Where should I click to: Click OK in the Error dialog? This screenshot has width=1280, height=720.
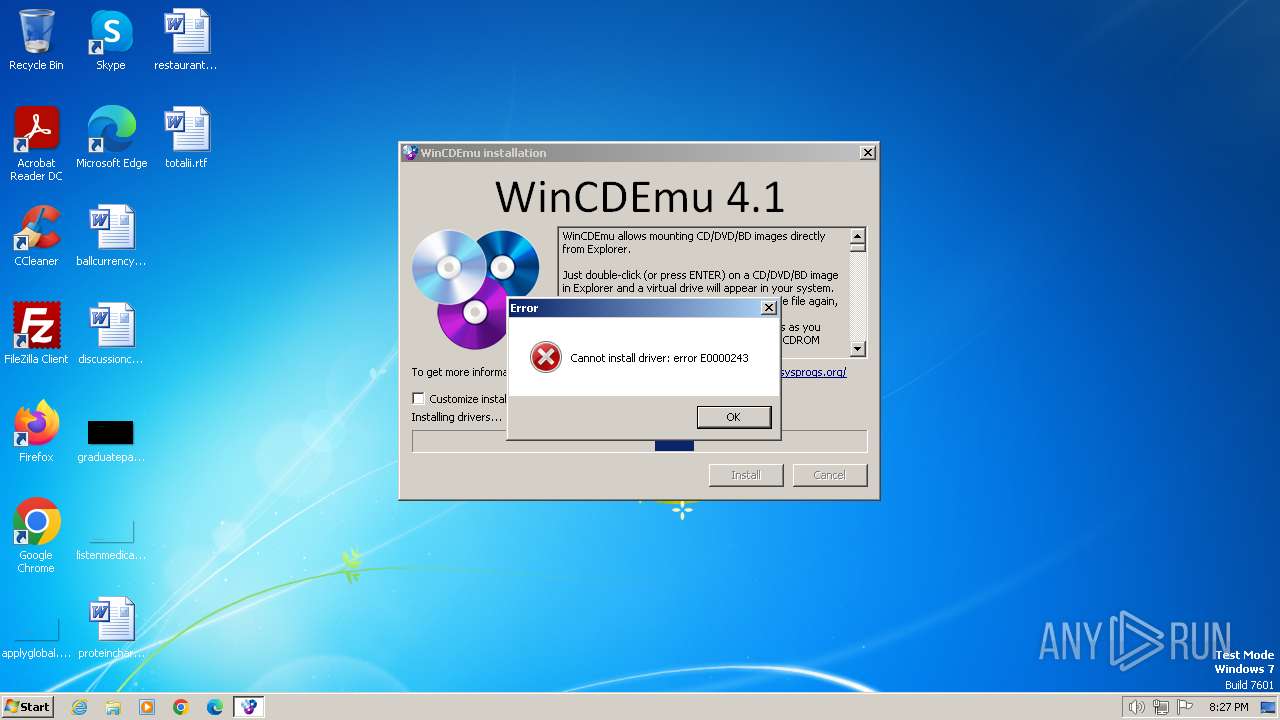(x=734, y=417)
